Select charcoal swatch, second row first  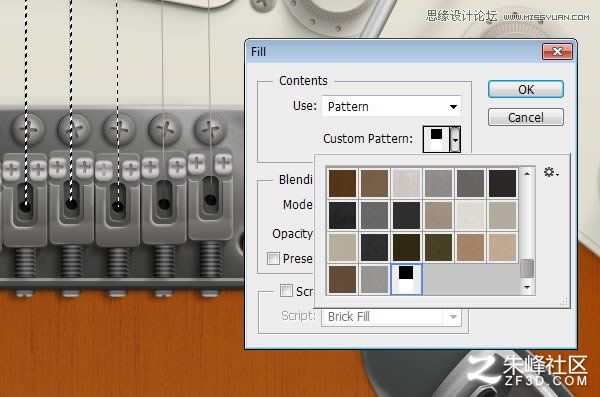pos(342,215)
